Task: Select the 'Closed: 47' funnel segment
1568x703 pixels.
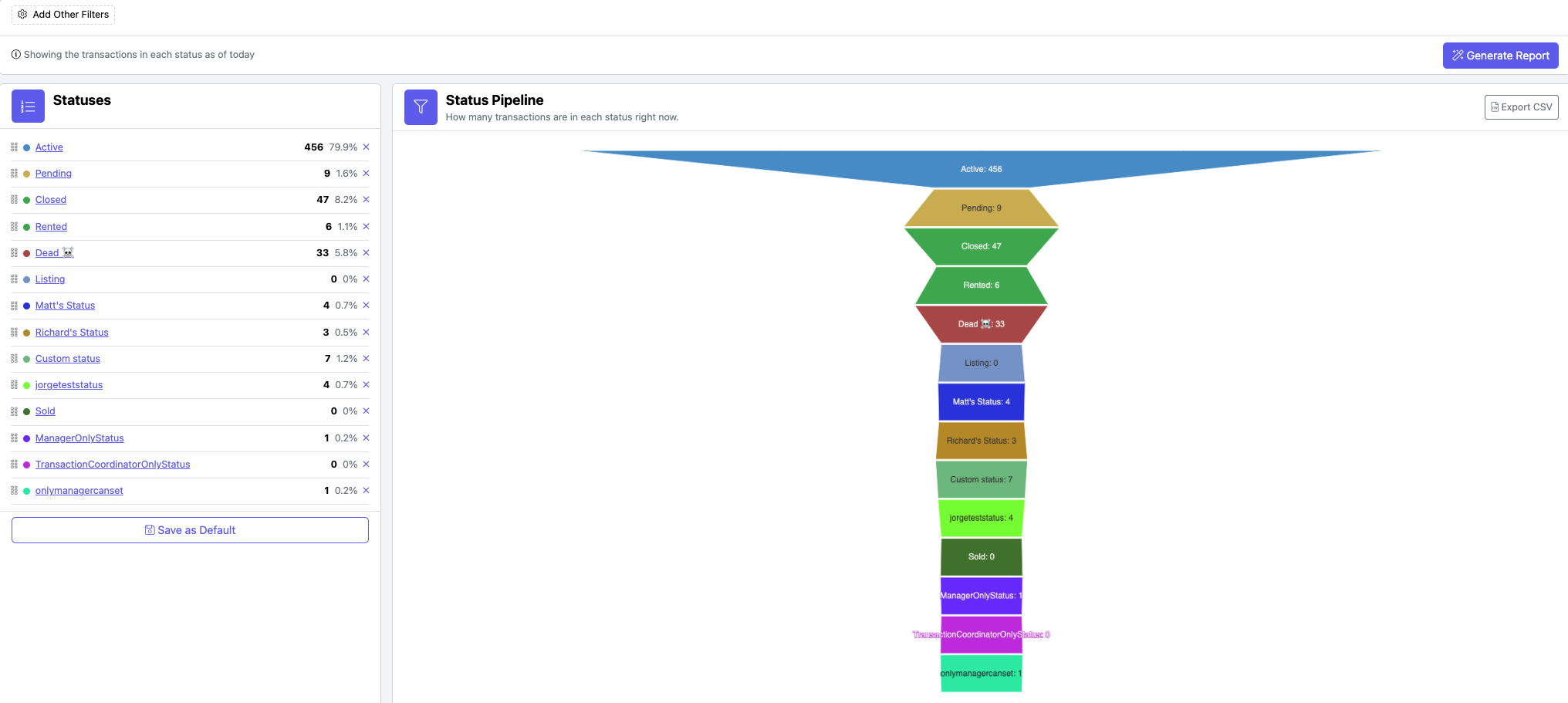Action: (x=982, y=247)
